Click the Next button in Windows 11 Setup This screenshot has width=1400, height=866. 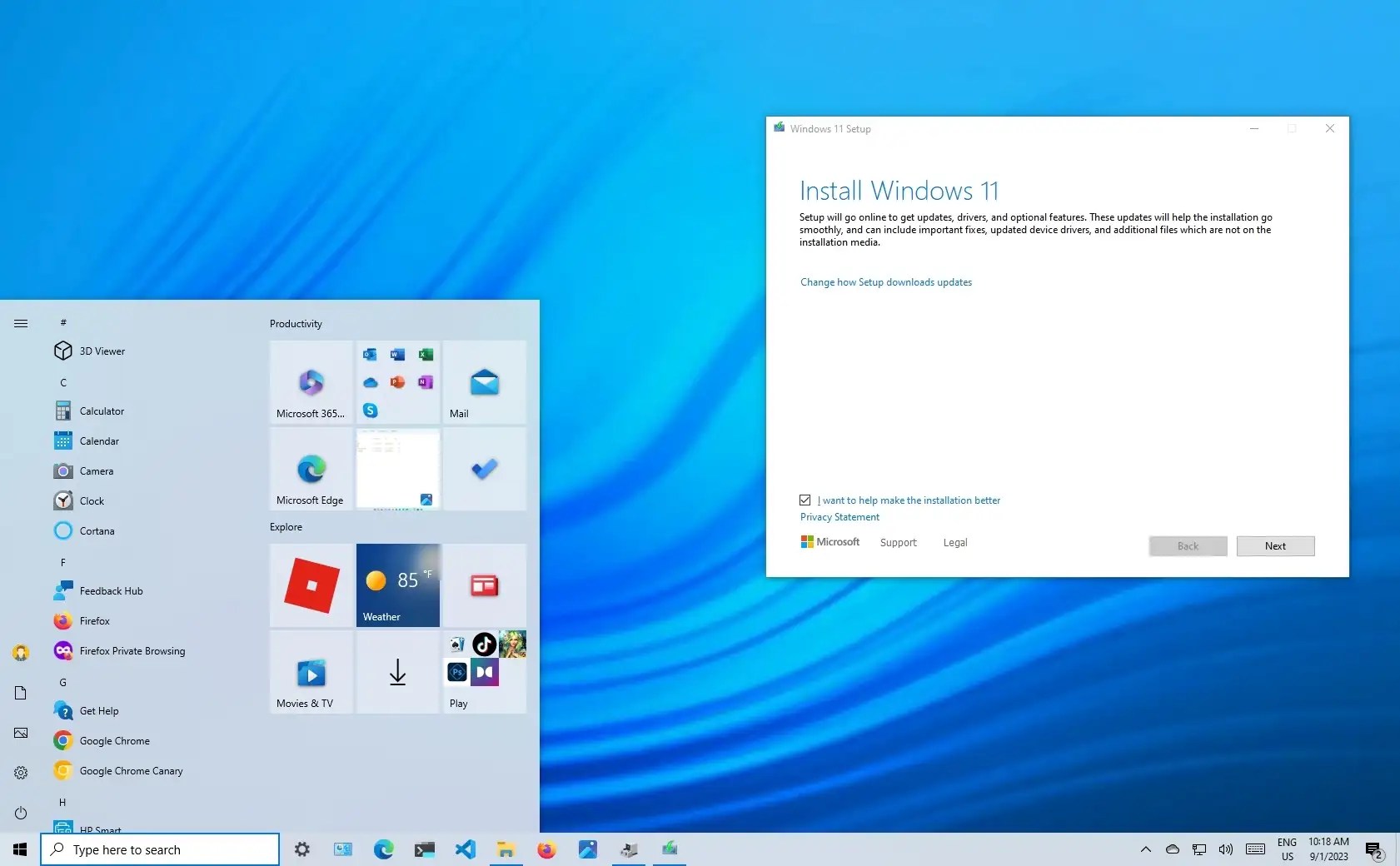pos(1275,545)
